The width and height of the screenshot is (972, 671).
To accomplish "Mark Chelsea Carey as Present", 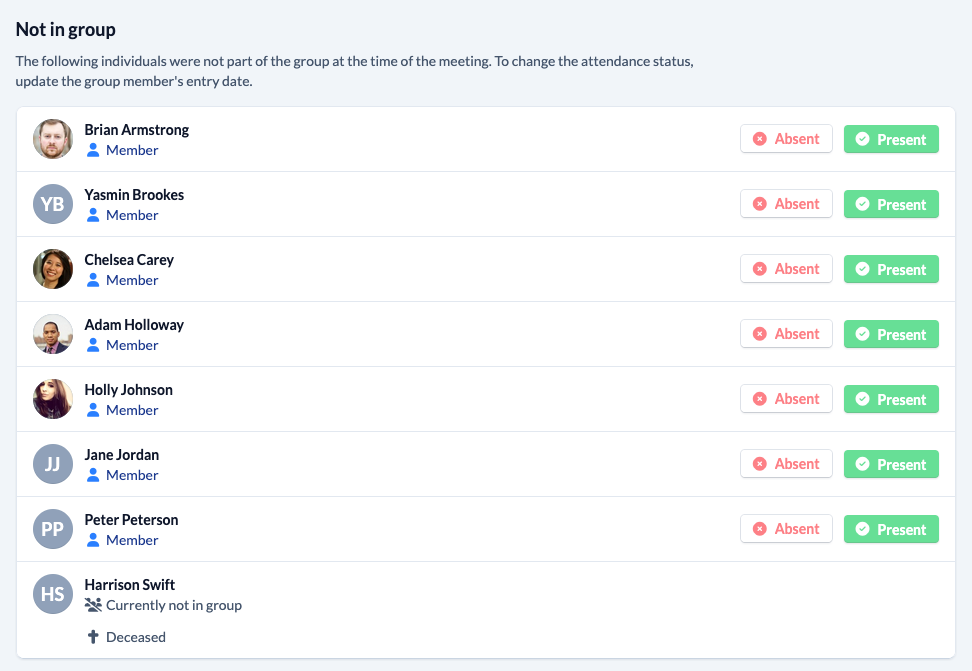I will pos(891,269).
